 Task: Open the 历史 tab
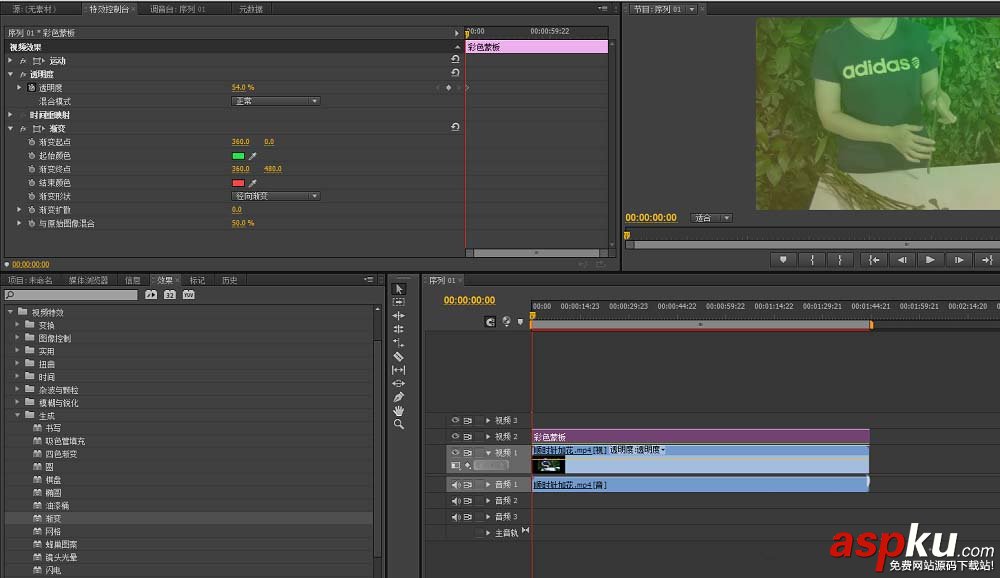pyautogui.click(x=229, y=280)
